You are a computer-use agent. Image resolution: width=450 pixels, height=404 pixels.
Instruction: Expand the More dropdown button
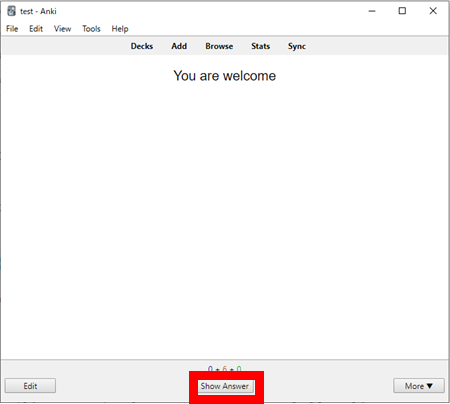pos(419,386)
